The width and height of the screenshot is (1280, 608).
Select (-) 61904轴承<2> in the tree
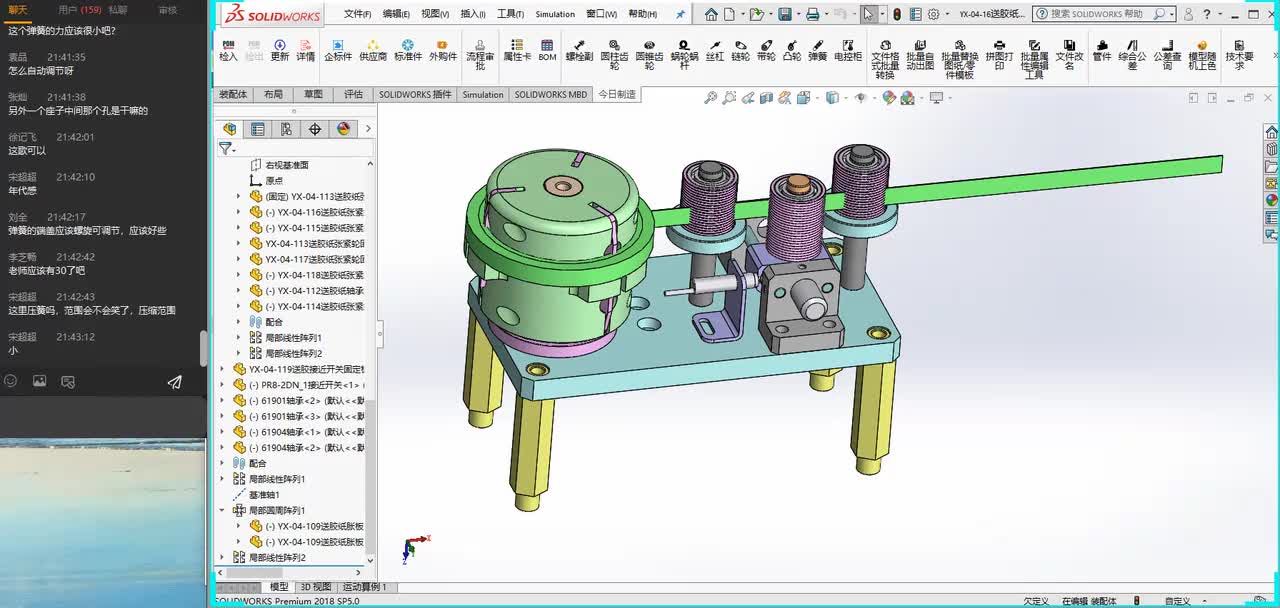[x=299, y=448]
